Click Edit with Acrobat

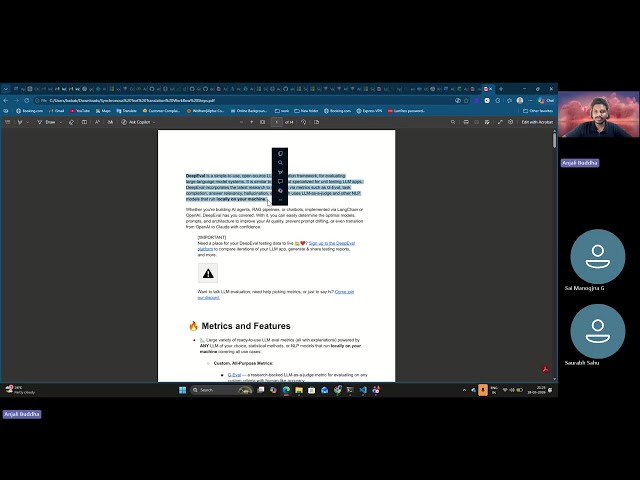click(537, 122)
